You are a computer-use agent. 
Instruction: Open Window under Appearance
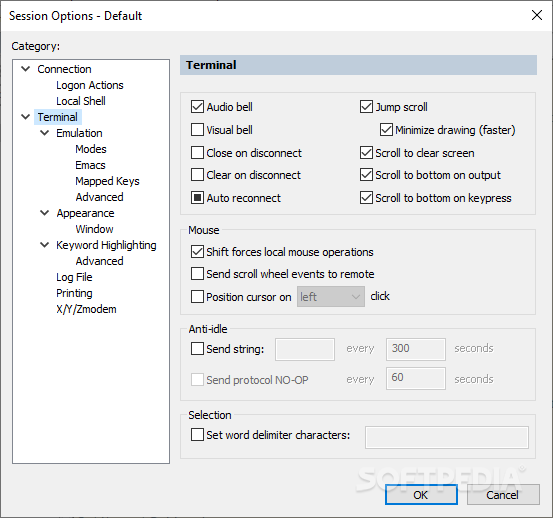(94, 229)
